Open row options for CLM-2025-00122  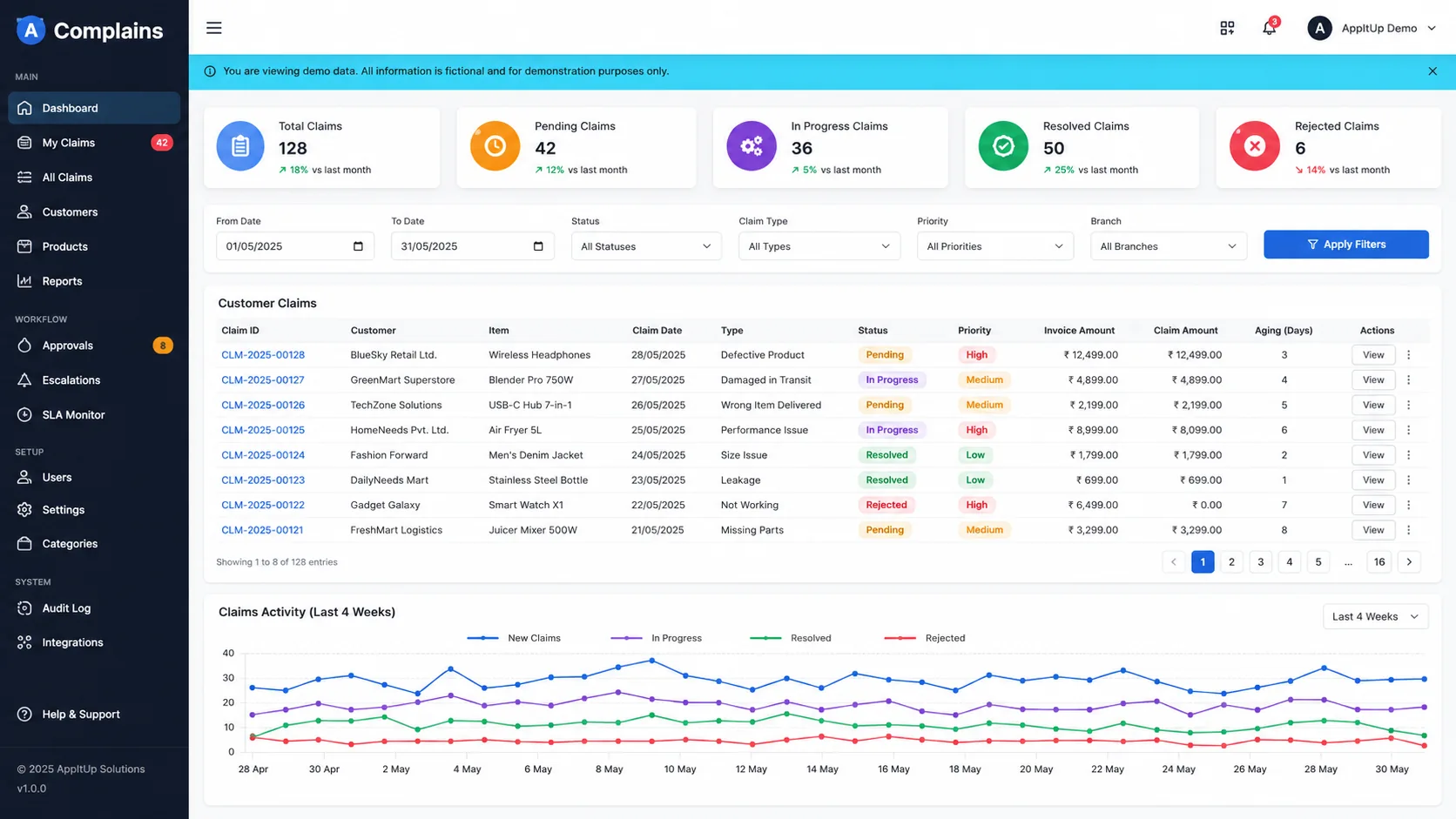pos(1408,505)
